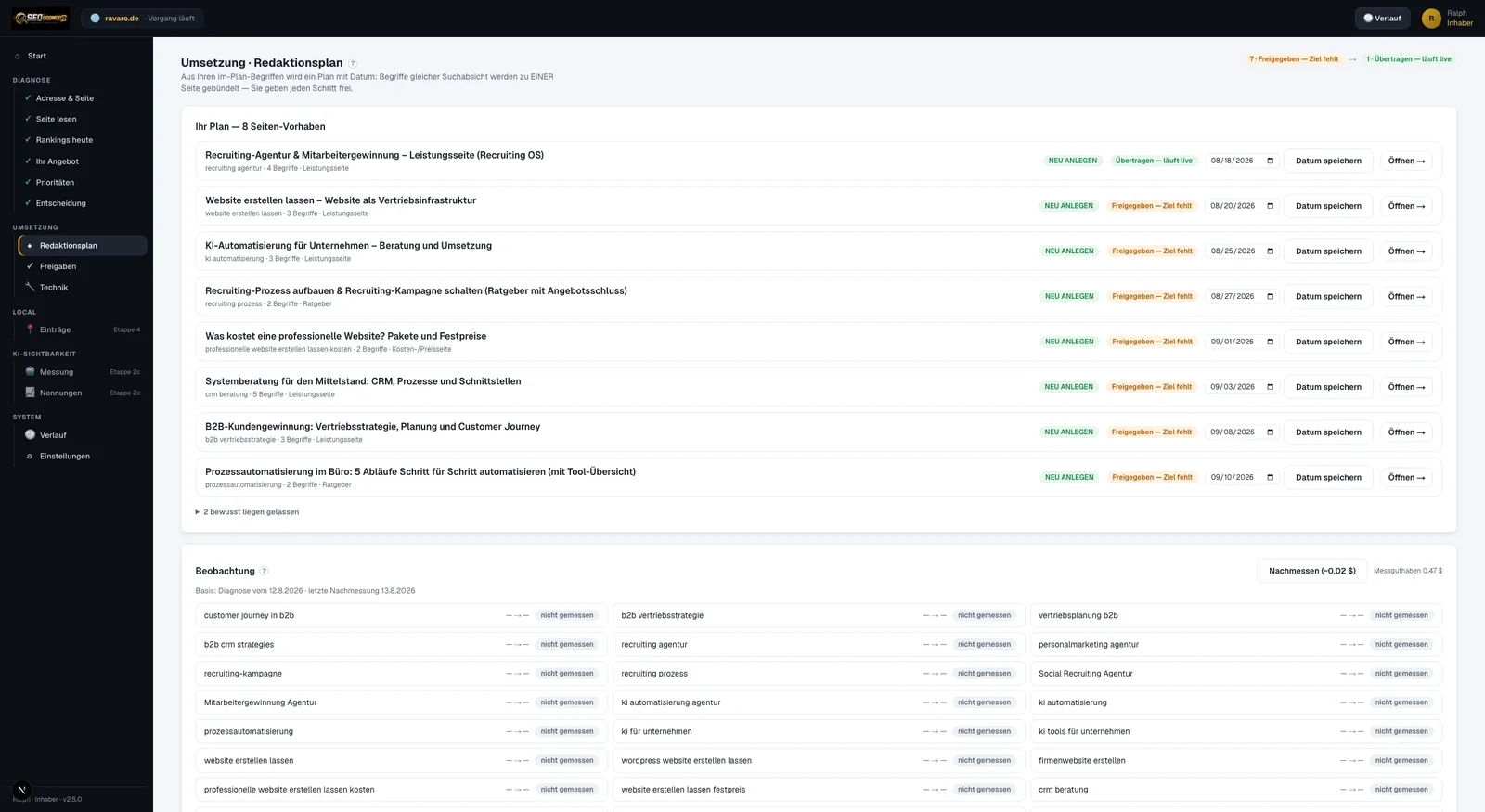Image resolution: width=1485 pixels, height=812 pixels.
Task: Click 'Übertragen — läuft live' badge in first row
Action: [1154, 161]
